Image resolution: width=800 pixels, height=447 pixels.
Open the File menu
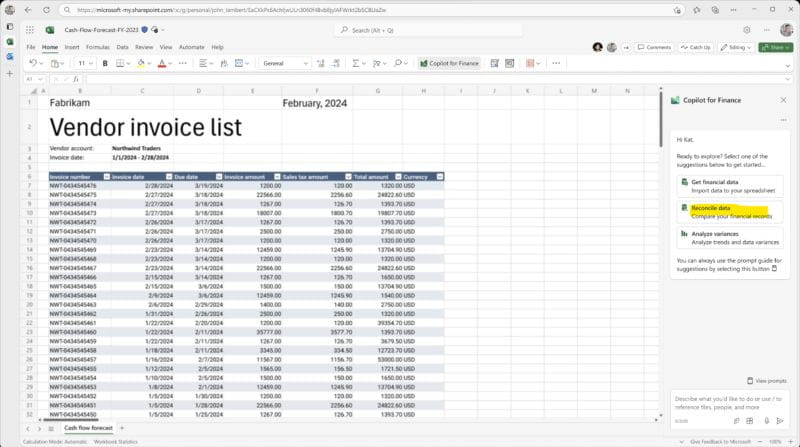tap(31, 47)
